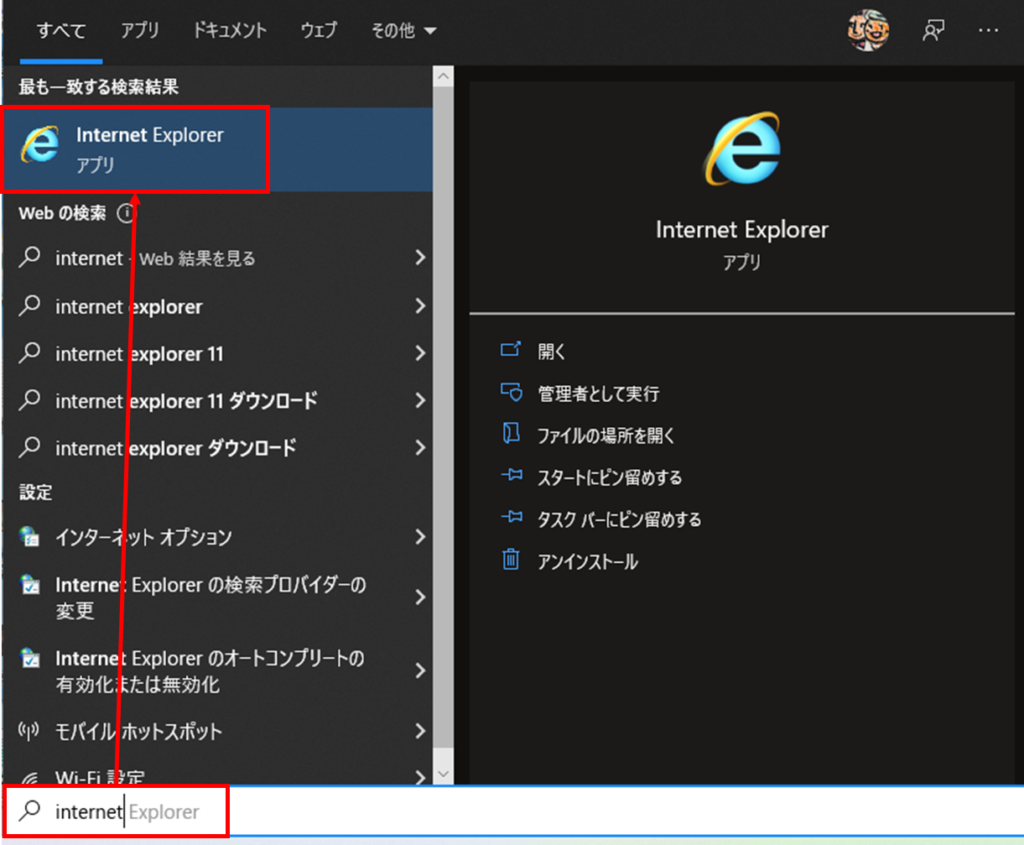
Task: Switch to the ウェブ tab
Action: (x=319, y=30)
